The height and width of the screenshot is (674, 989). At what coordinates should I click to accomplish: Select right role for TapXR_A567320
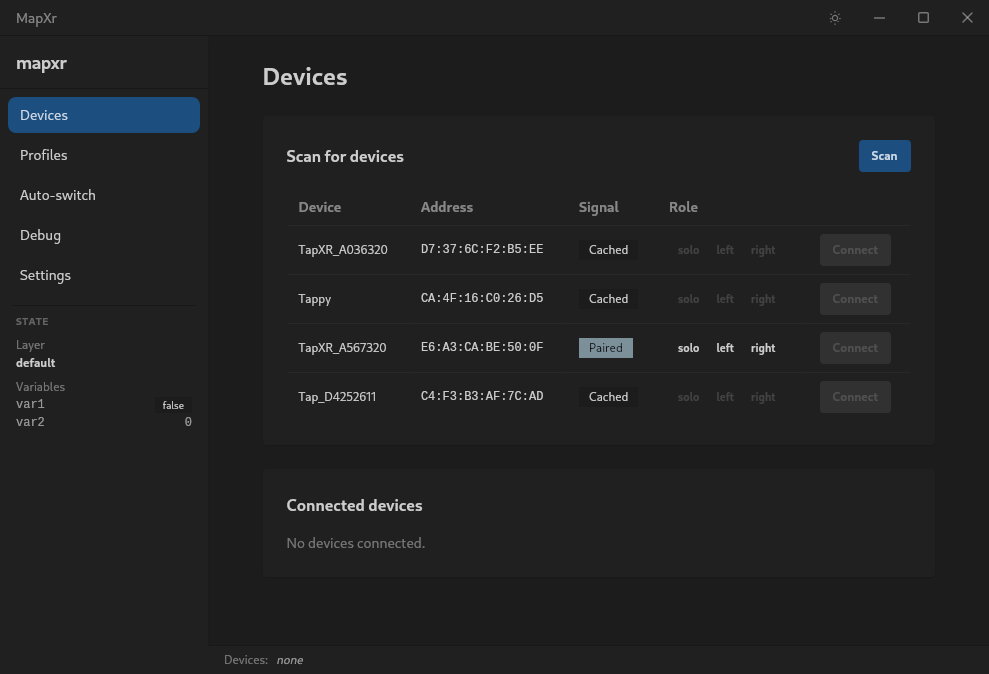(x=762, y=347)
